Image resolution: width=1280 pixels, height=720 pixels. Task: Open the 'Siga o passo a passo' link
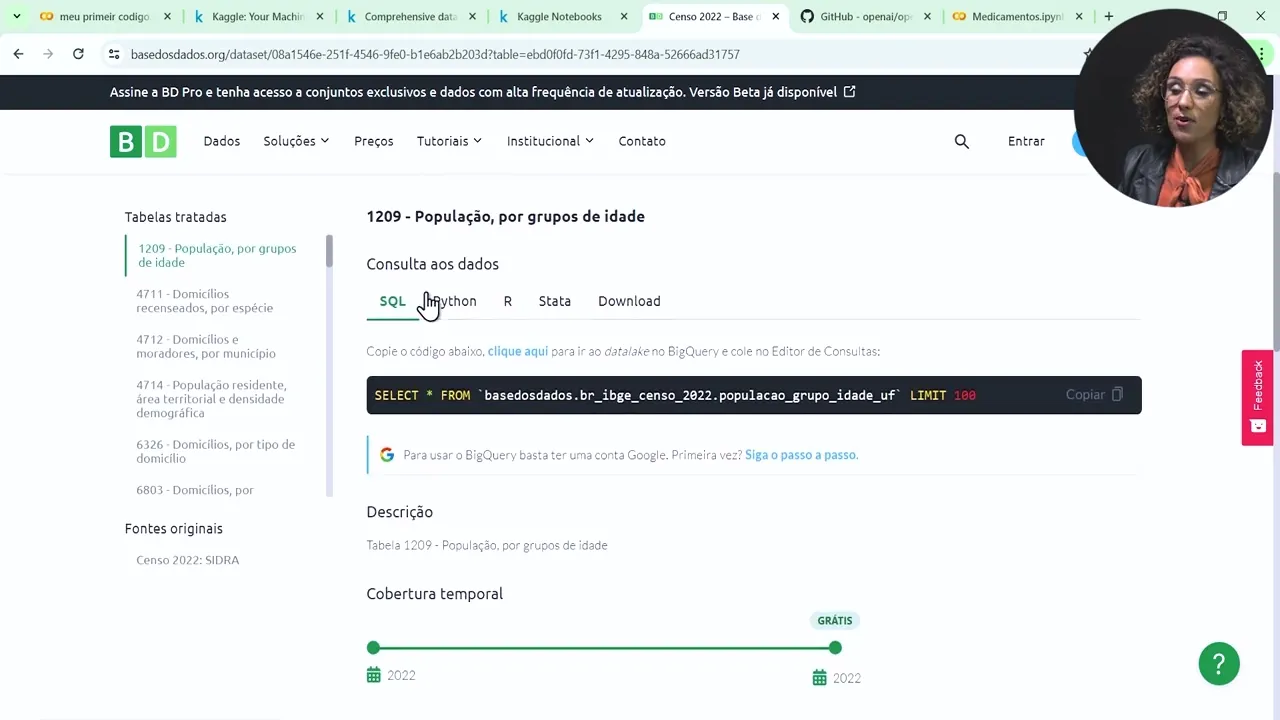[x=801, y=455]
